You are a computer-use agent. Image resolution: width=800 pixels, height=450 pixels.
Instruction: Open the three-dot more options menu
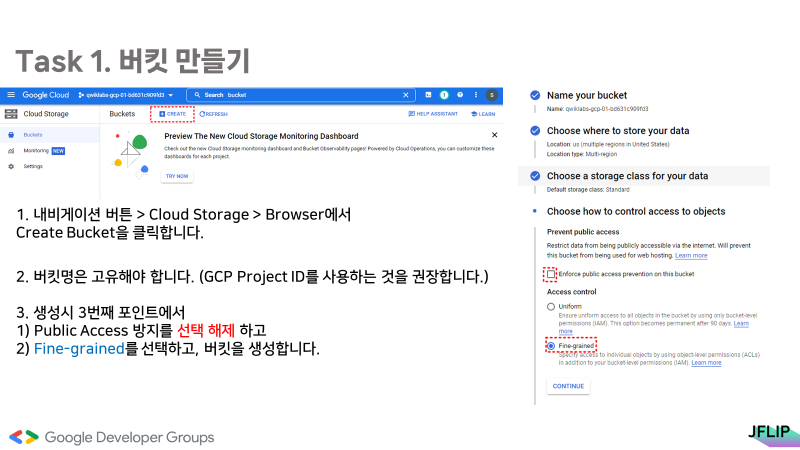[476, 95]
